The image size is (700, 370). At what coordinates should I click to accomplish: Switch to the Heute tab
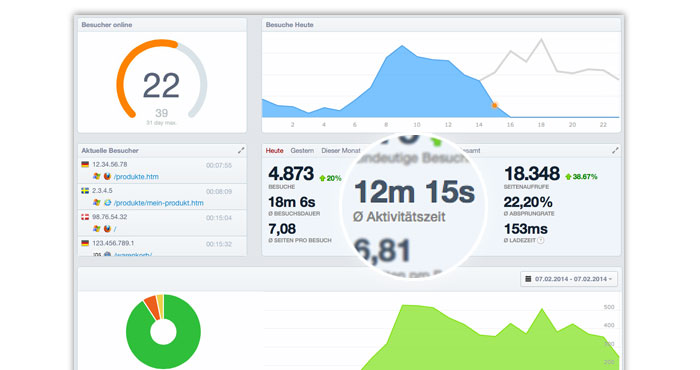pyautogui.click(x=275, y=151)
